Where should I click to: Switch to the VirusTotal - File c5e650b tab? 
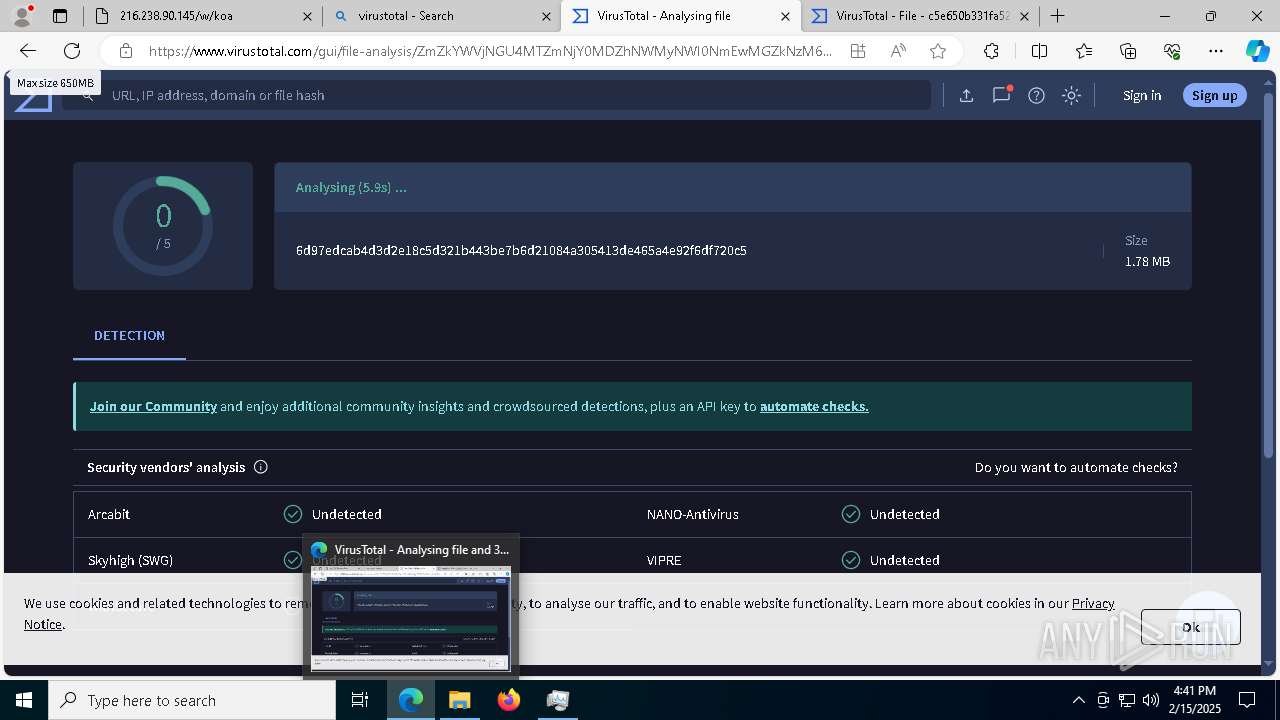(920, 16)
